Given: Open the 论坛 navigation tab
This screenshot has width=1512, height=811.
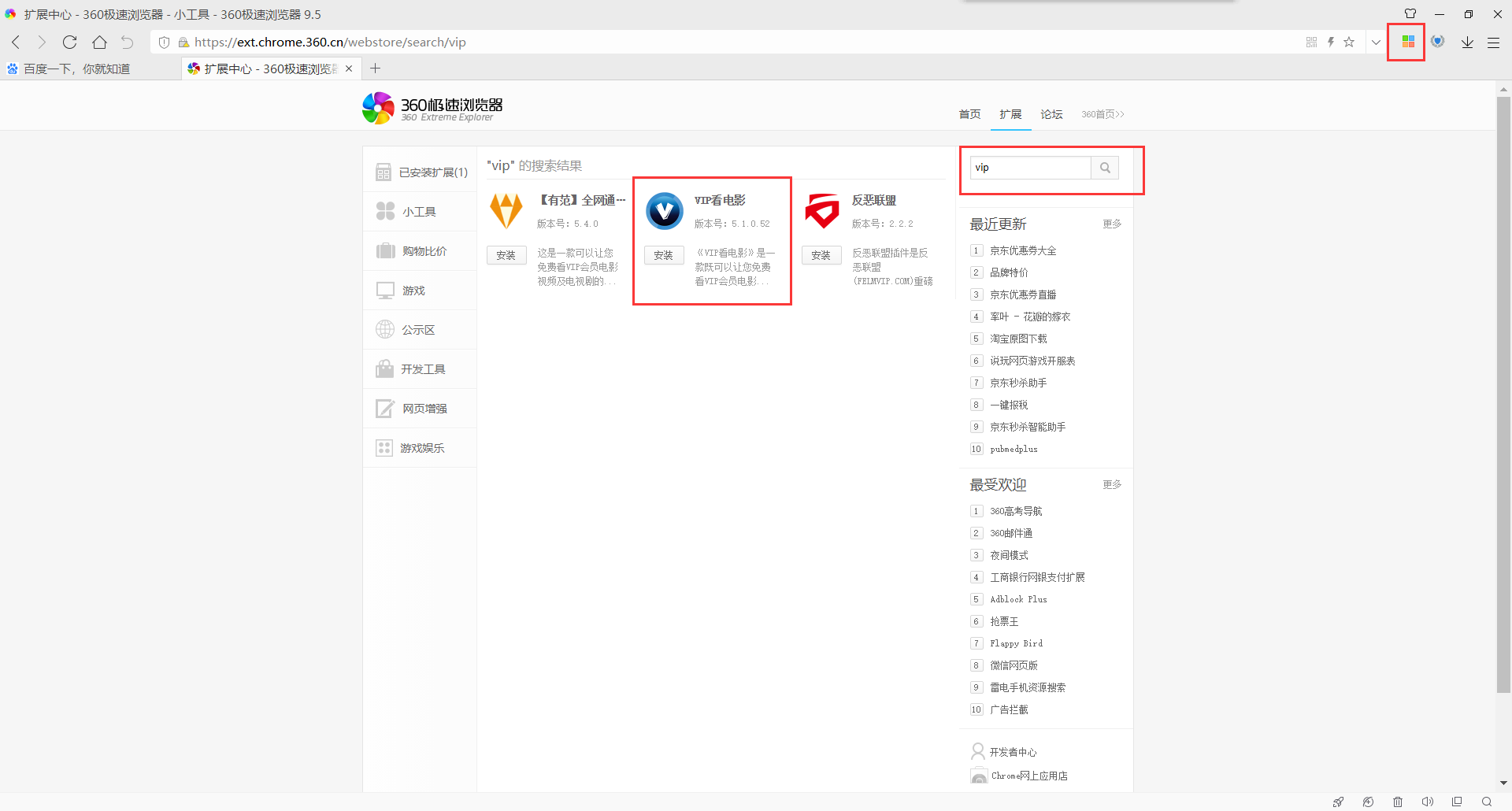Looking at the screenshot, I should click(x=1051, y=115).
